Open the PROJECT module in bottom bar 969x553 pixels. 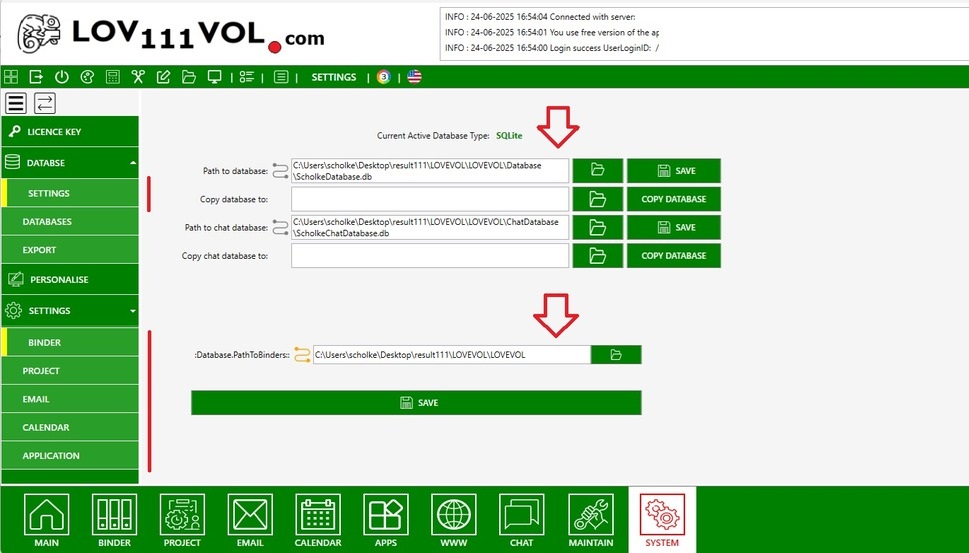(182, 520)
